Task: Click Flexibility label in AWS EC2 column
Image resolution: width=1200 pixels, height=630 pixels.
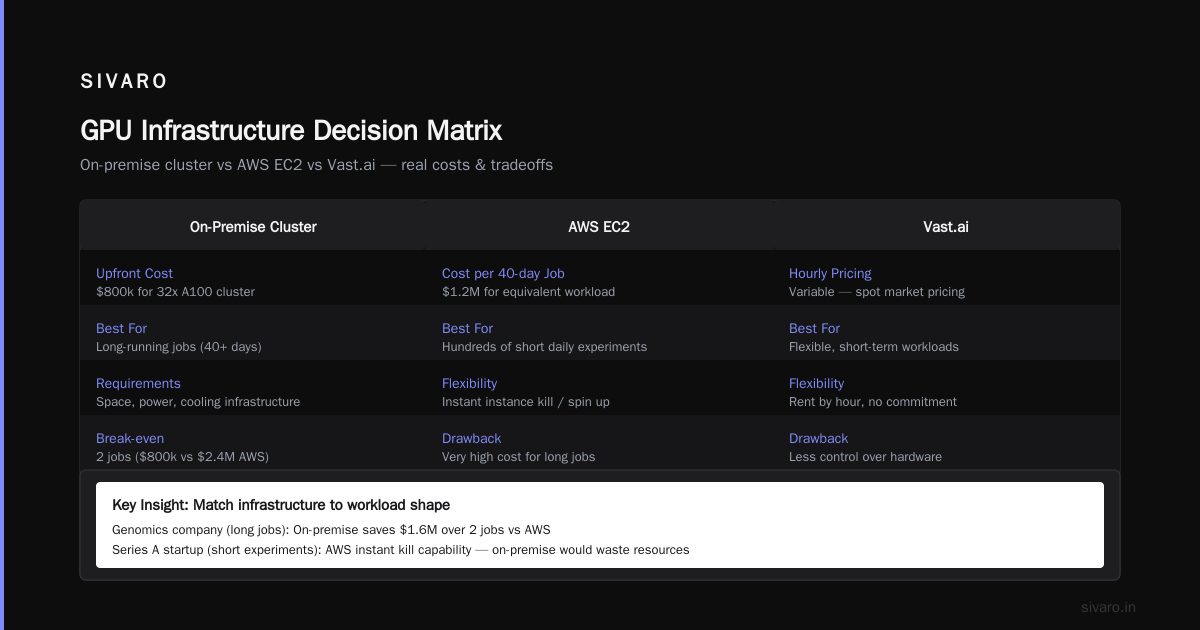Action: coord(469,383)
